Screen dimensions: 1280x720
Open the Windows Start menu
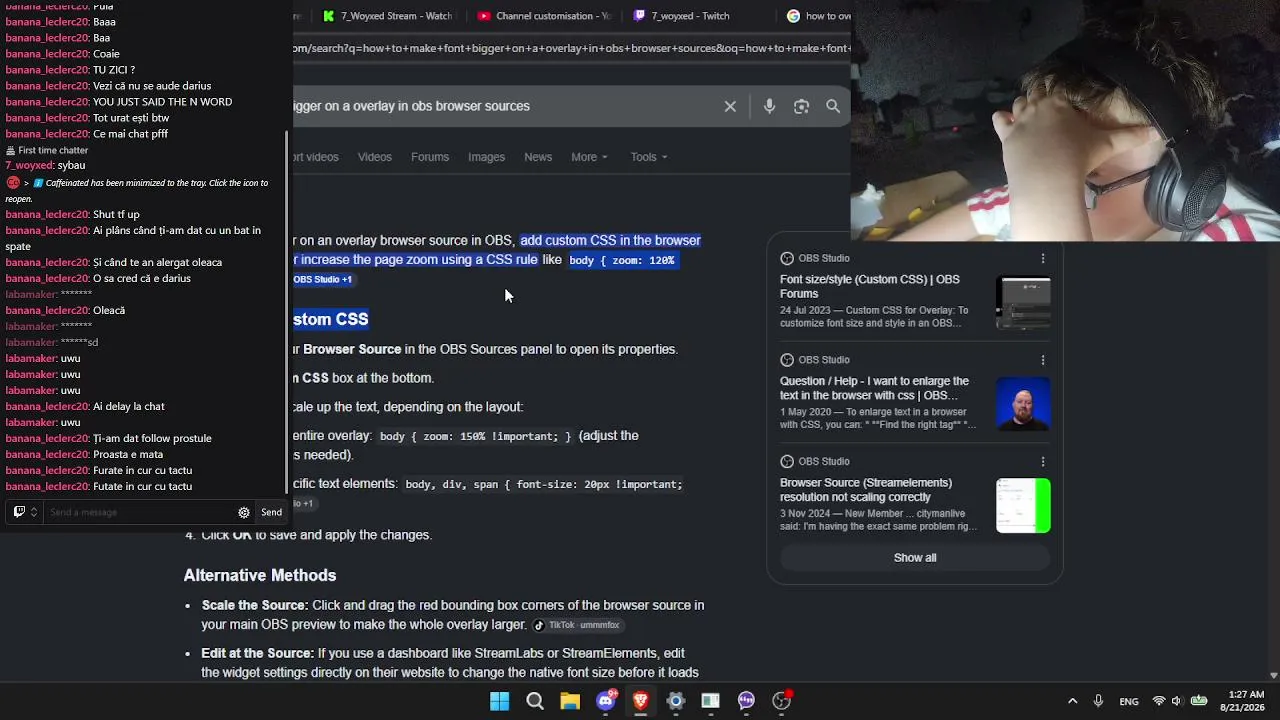(499, 701)
